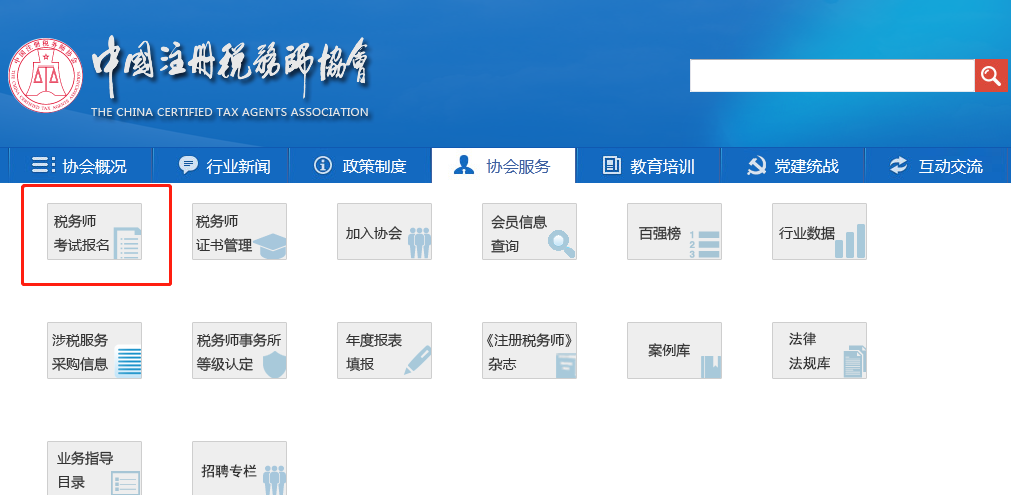Click the people icon in 招聘专栏 tile
This screenshot has width=1011, height=495.
point(275,480)
